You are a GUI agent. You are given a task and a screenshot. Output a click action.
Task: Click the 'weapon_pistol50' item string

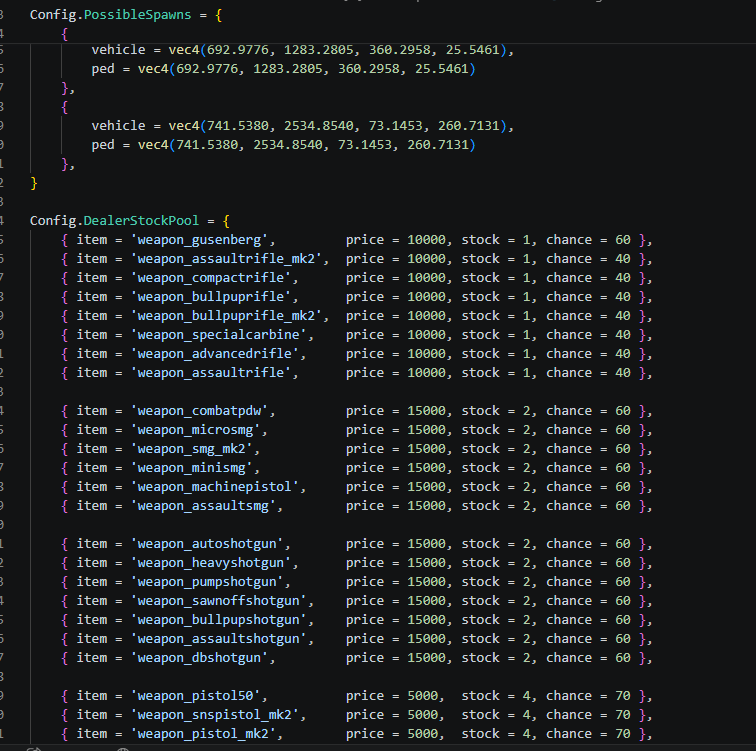coord(196,697)
